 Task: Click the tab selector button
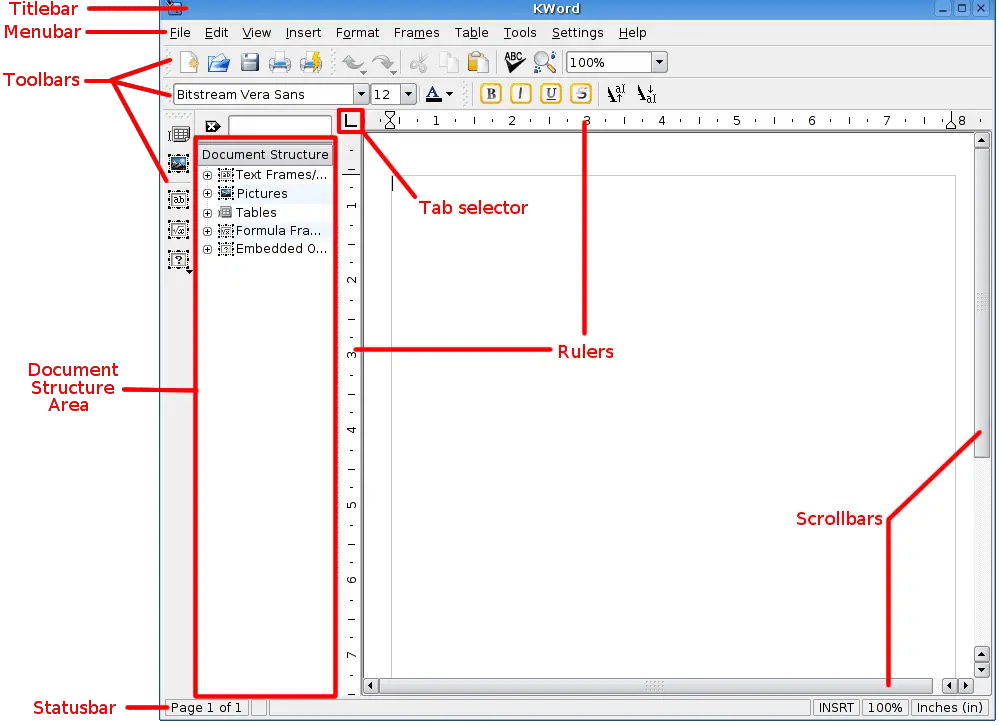(x=351, y=121)
